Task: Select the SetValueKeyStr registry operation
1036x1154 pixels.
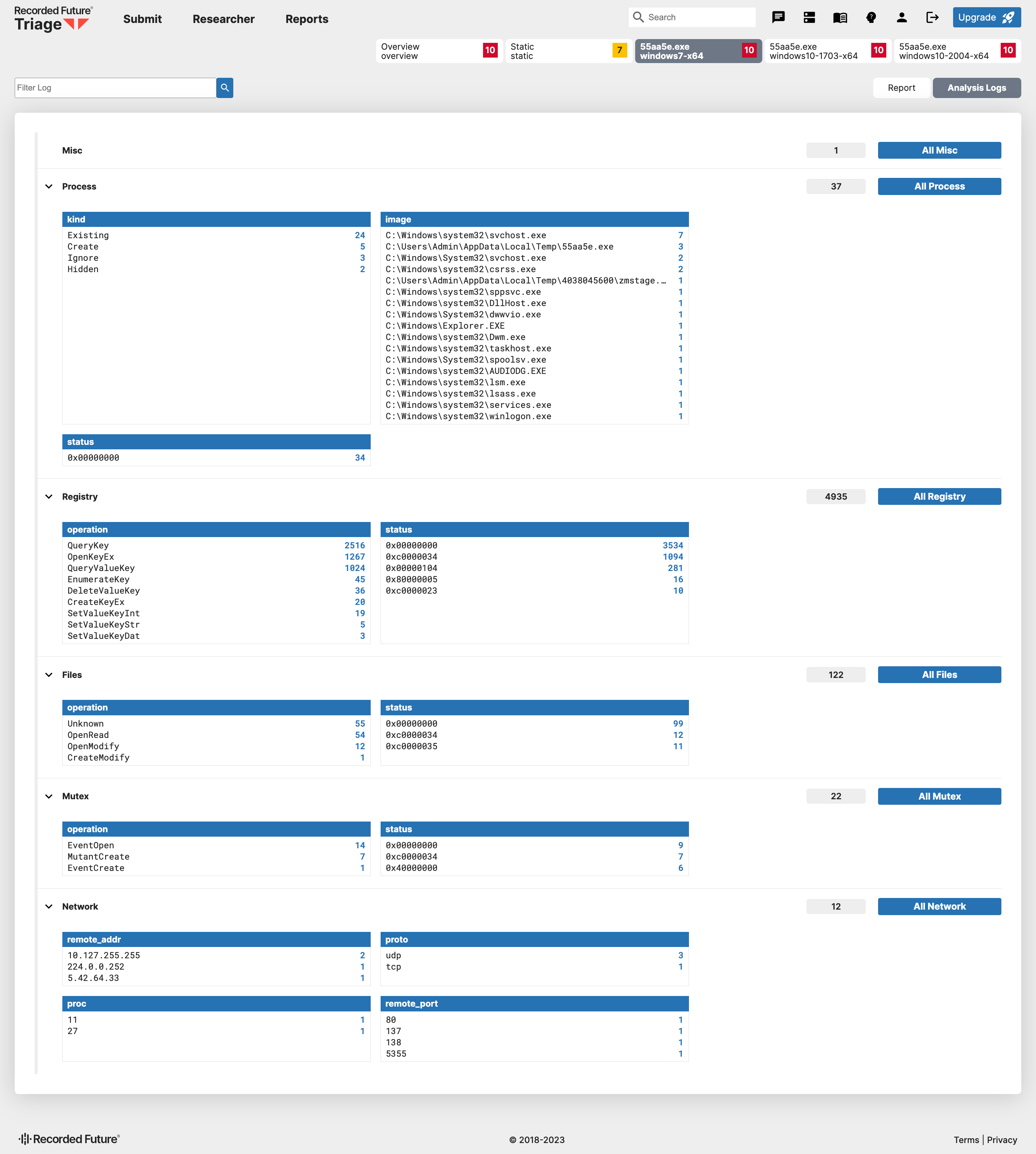Action: tap(216, 625)
